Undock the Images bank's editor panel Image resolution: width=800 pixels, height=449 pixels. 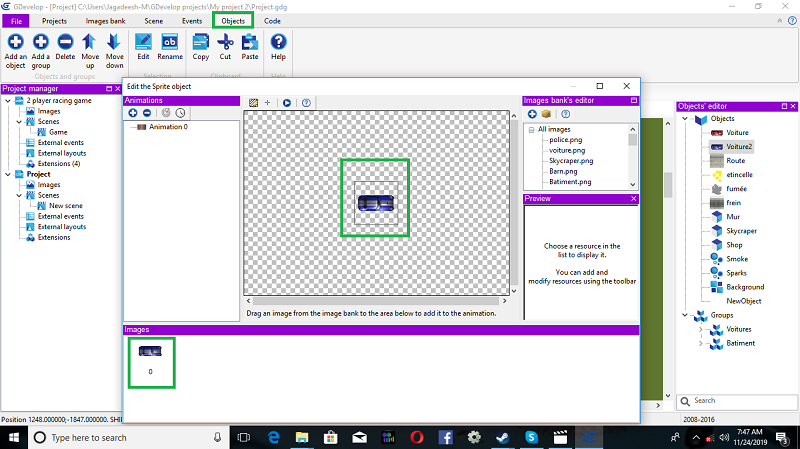coord(634,101)
